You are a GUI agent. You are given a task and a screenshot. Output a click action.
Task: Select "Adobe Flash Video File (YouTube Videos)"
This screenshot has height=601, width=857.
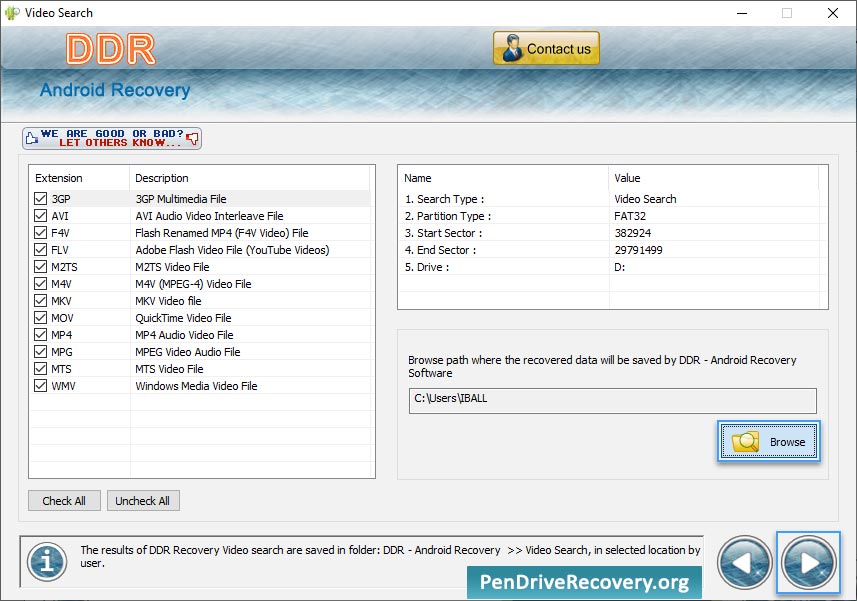coord(232,250)
